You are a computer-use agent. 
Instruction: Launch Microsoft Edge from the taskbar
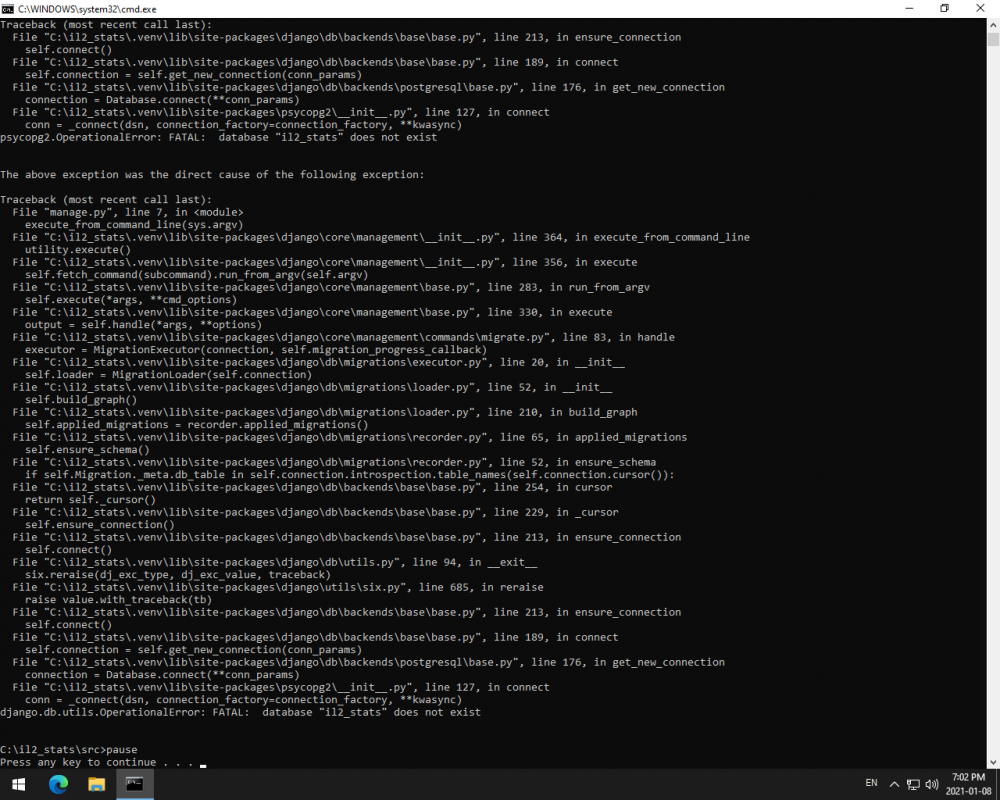click(58, 784)
